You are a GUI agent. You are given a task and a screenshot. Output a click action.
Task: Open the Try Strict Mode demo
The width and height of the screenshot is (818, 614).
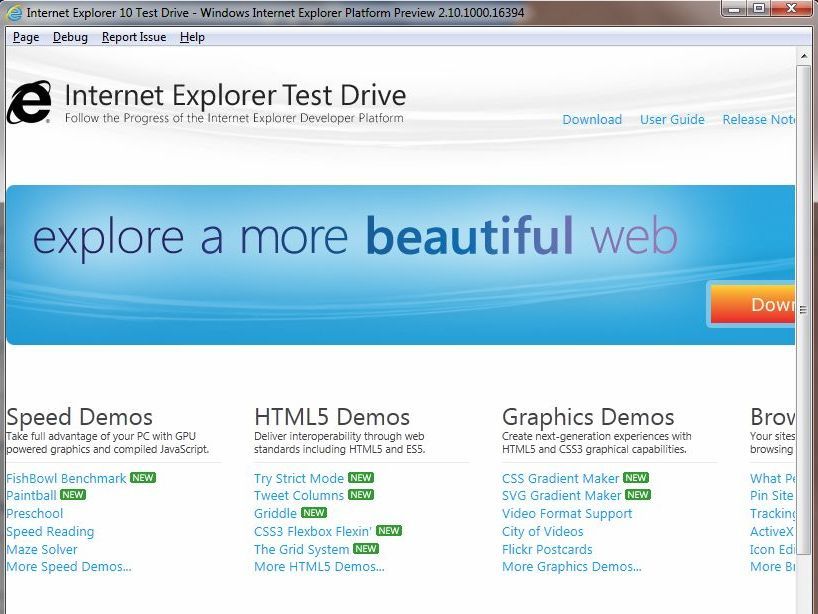(x=299, y=478)
